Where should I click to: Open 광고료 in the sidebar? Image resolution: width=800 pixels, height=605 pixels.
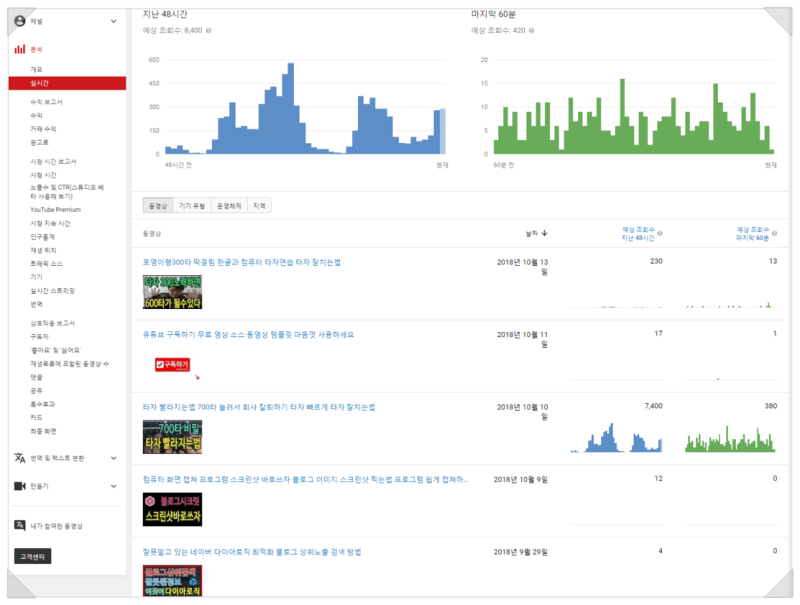(39, 142)
